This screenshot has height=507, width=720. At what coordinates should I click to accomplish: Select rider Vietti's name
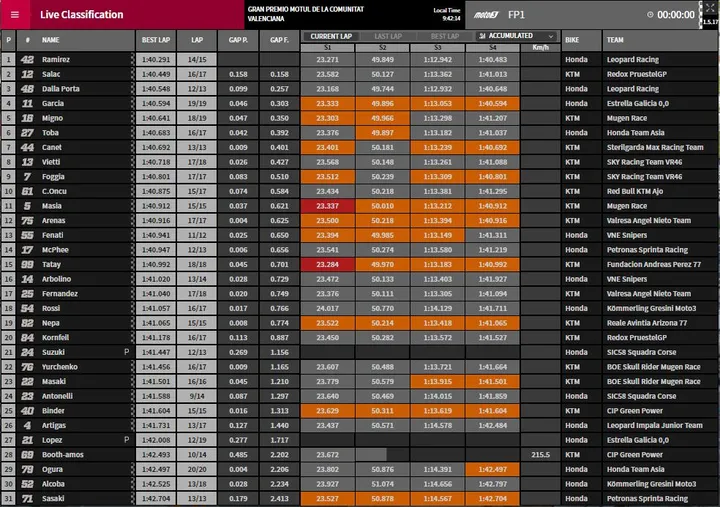pos(51,162)
